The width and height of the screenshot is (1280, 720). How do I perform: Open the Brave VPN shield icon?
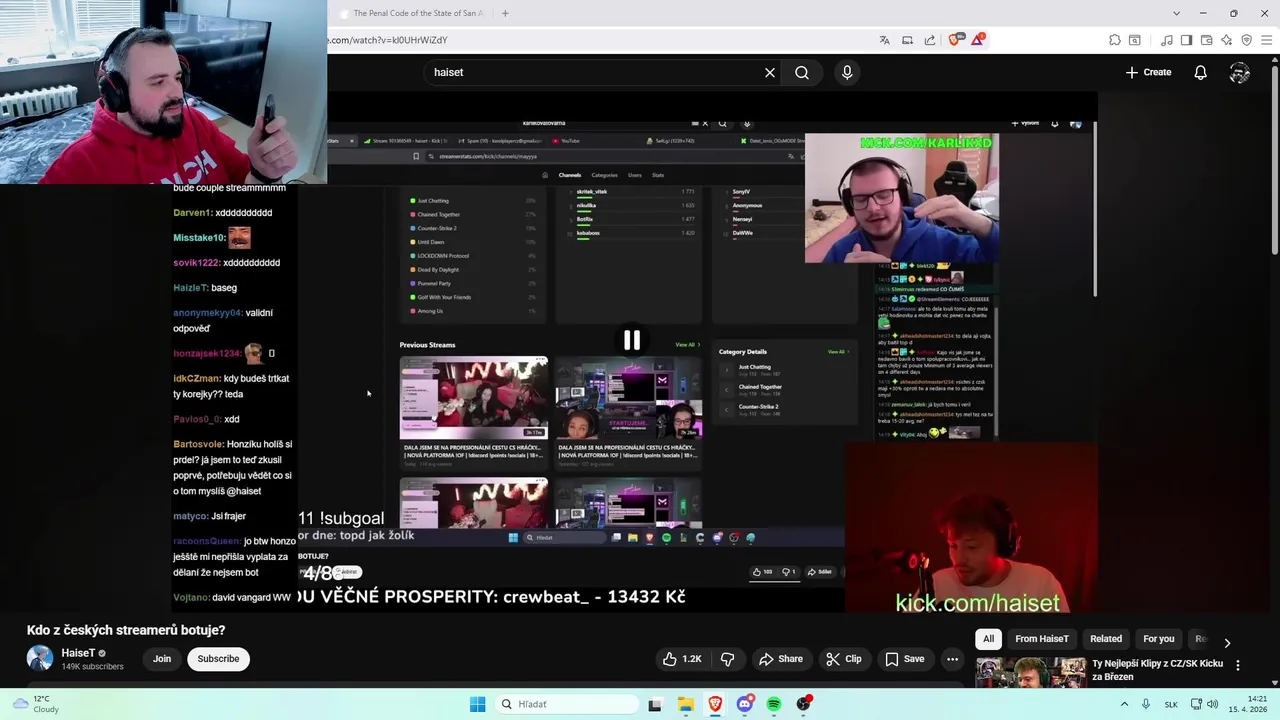(x=1246, y=40)
